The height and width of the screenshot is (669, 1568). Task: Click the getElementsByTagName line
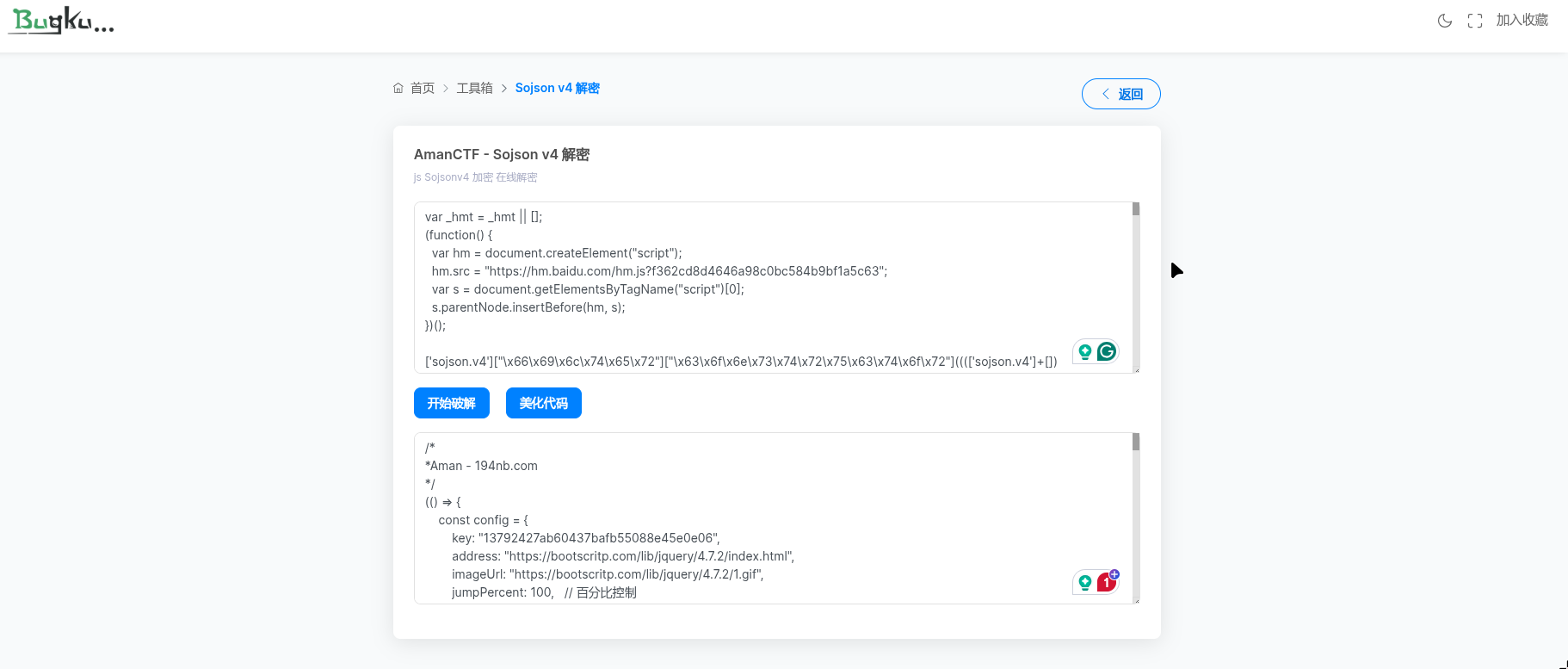[588, 289]
